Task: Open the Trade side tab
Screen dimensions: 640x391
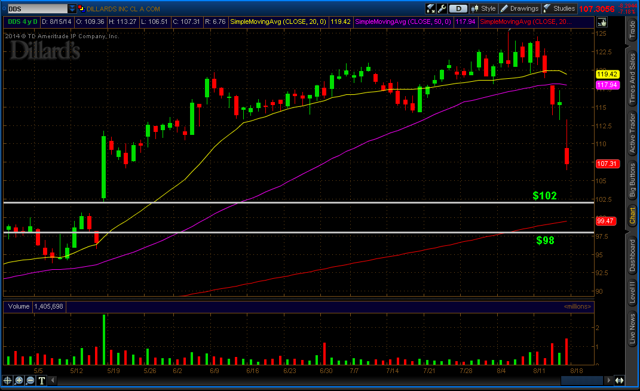Action: tap(632, 30)
